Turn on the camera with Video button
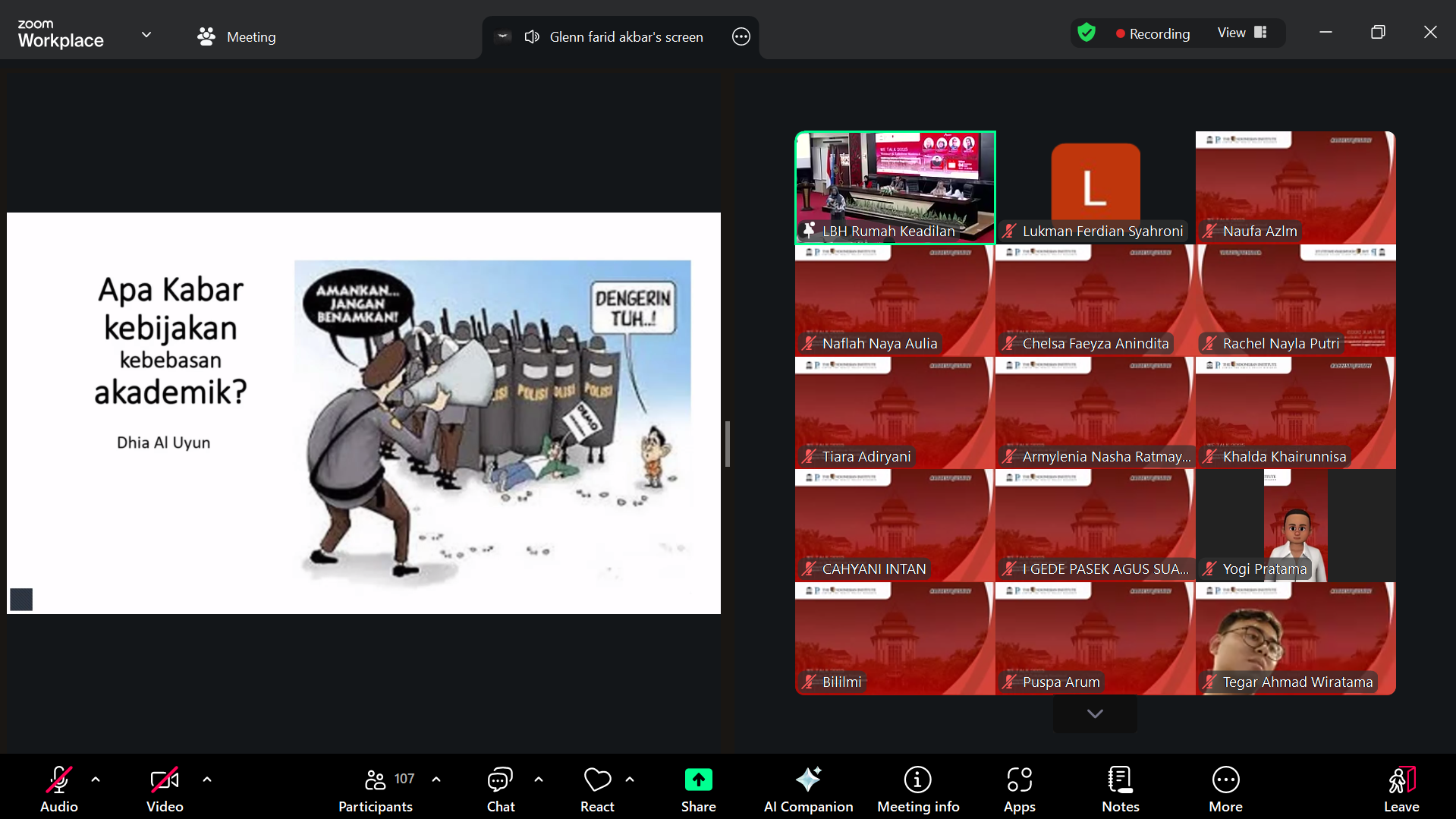 165,789
